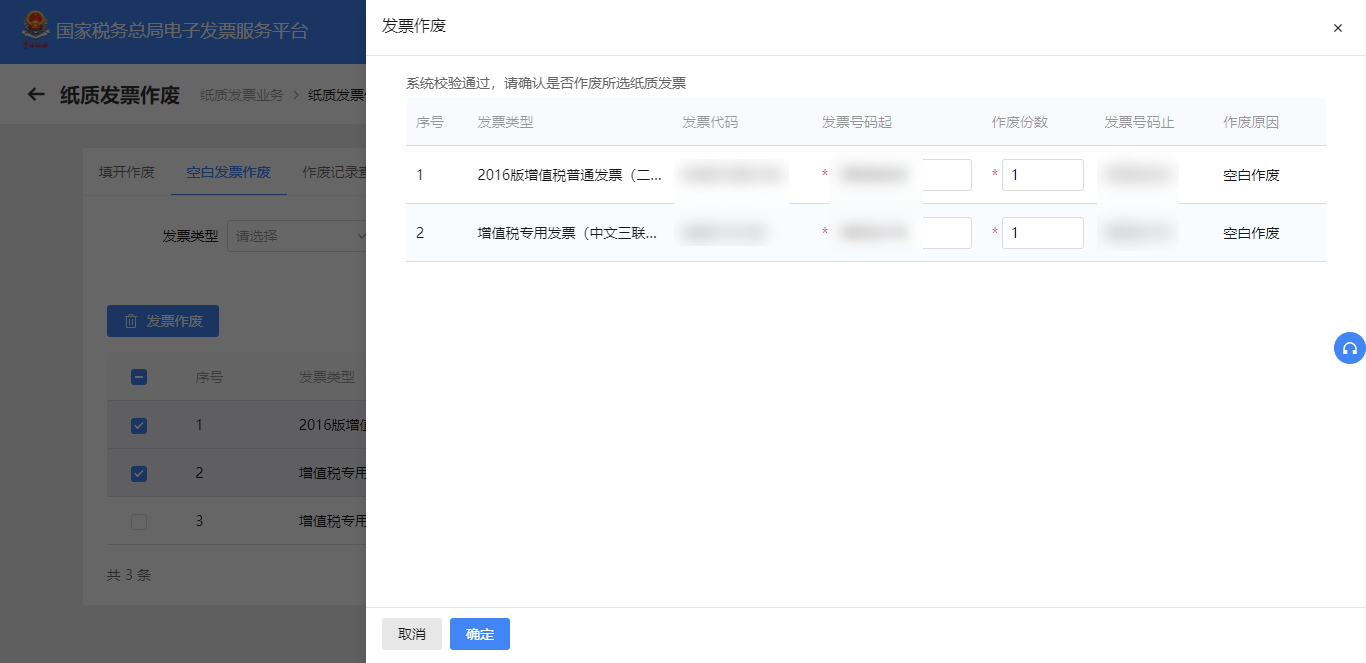
Task: Click the 国家税务总局电子发票服务平台 title
Action: 182,31
